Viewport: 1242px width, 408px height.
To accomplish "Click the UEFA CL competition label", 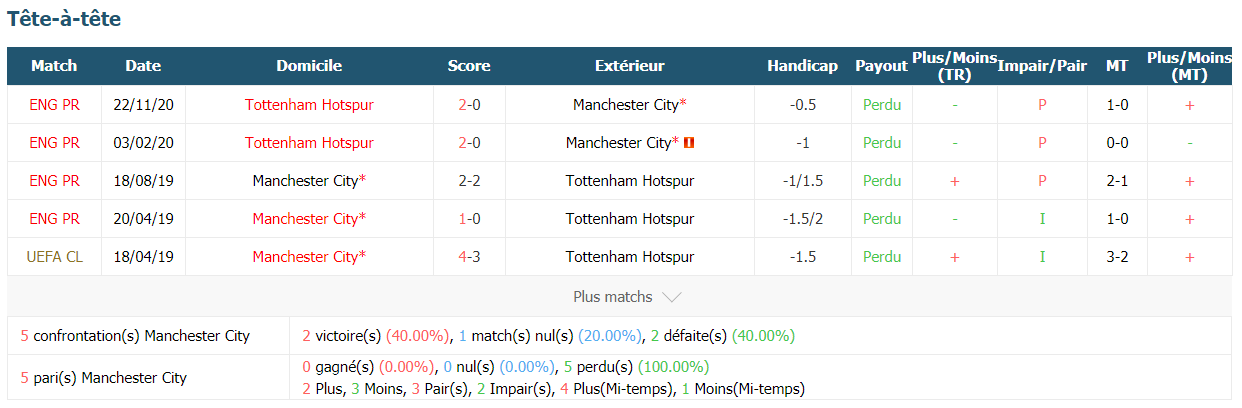I will [54, 257].
